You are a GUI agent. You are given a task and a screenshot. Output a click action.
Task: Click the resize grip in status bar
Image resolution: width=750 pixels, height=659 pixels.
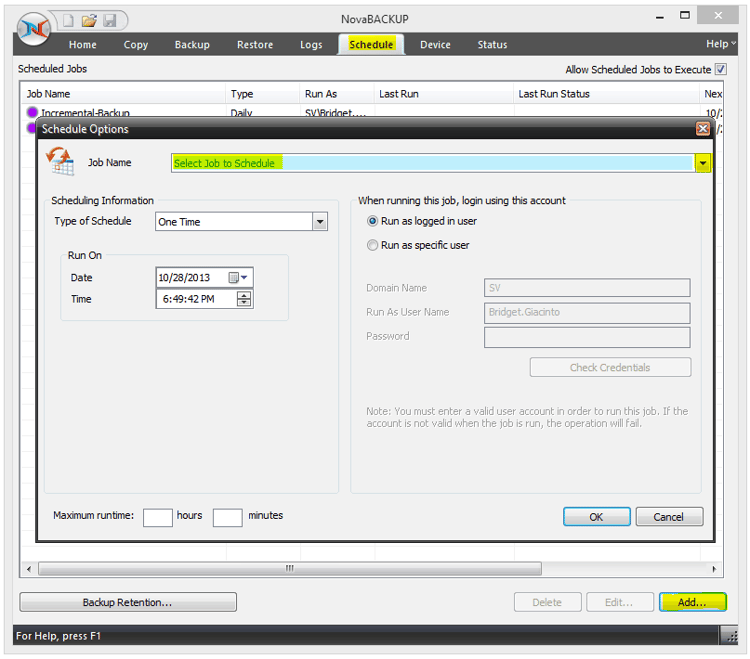(731, 636)
